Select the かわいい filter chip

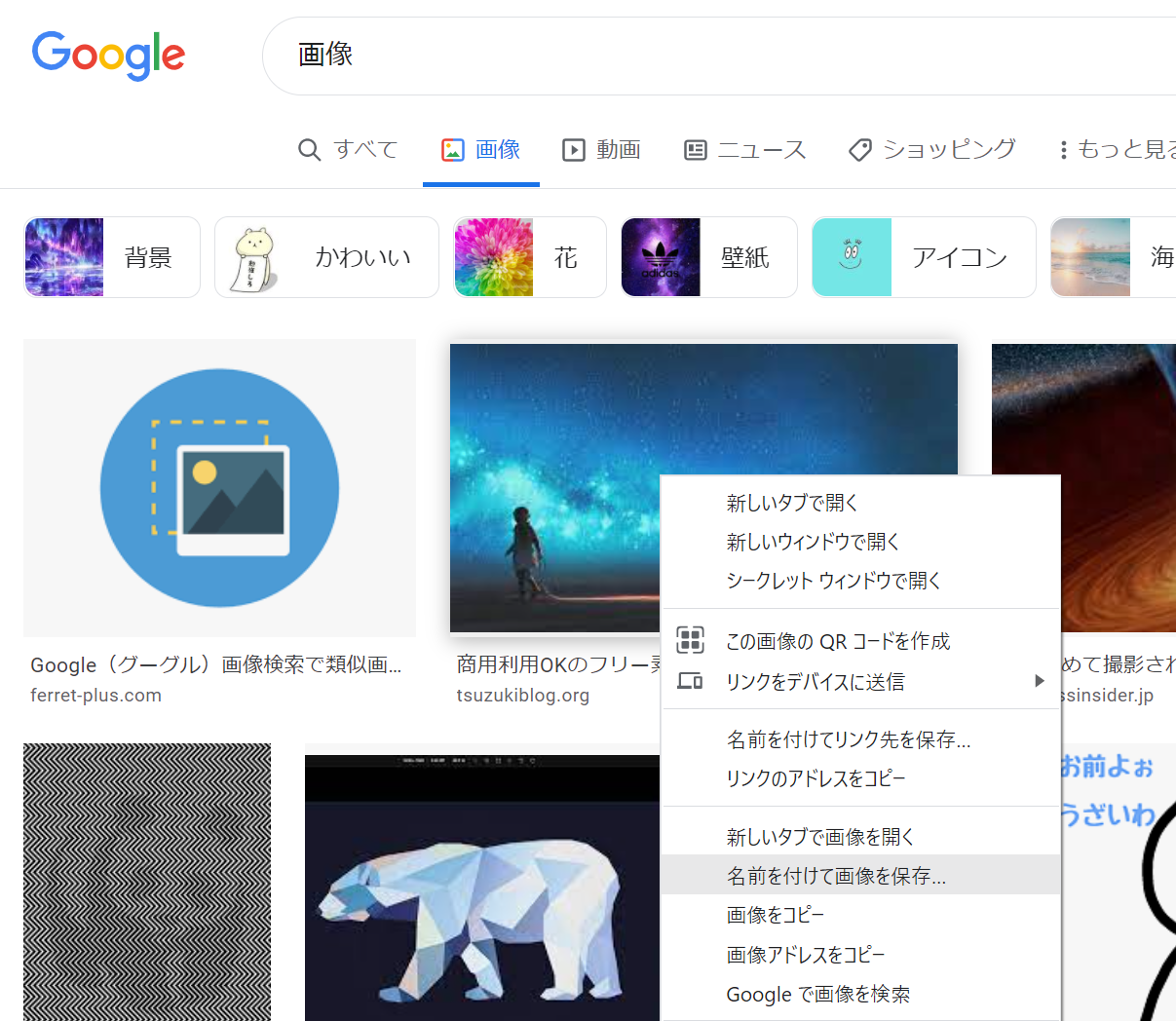pos(326,257)
